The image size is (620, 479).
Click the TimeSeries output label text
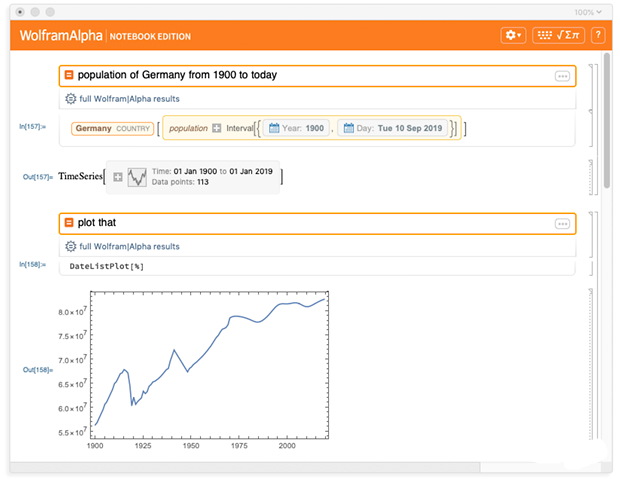(80, 176)
